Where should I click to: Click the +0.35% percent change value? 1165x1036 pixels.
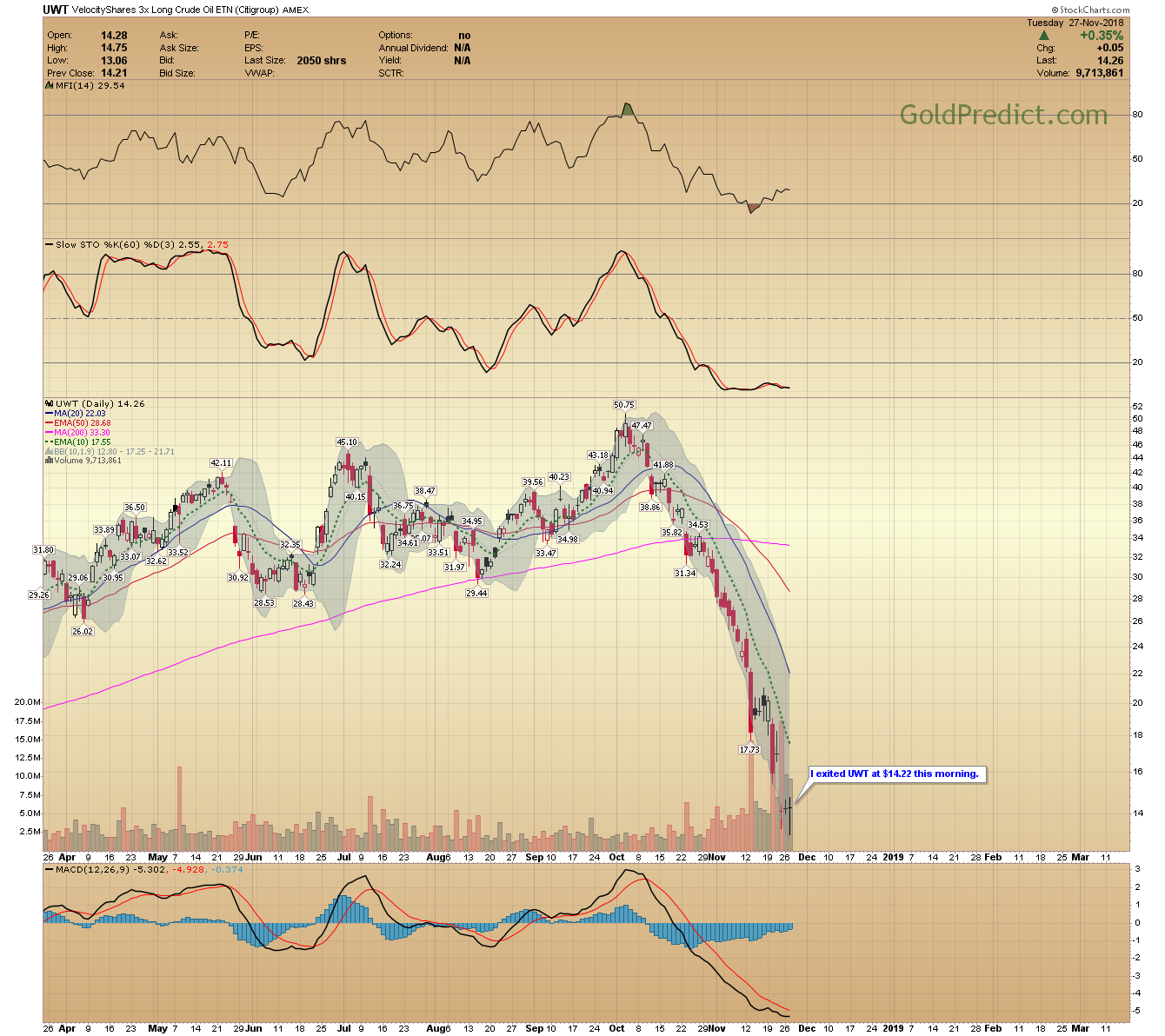pos(1102,36)
